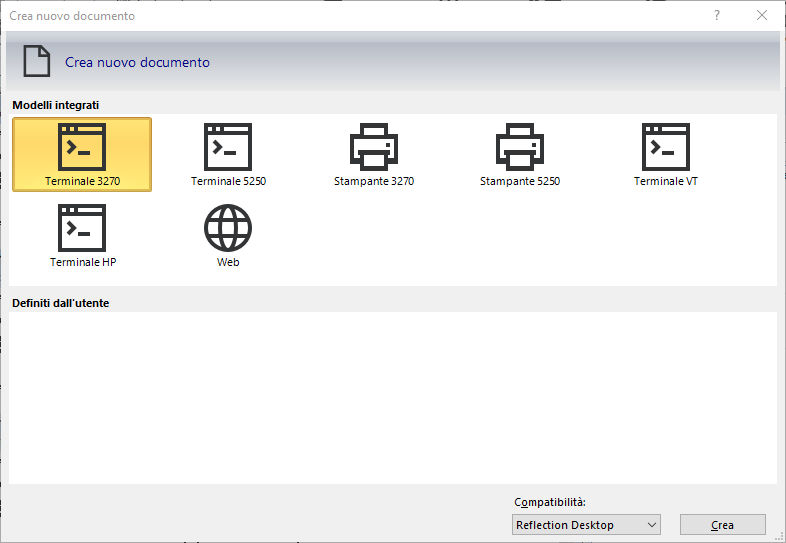Pick the Web globe icon
The image size is (786, 543).
tap(228, 227)
